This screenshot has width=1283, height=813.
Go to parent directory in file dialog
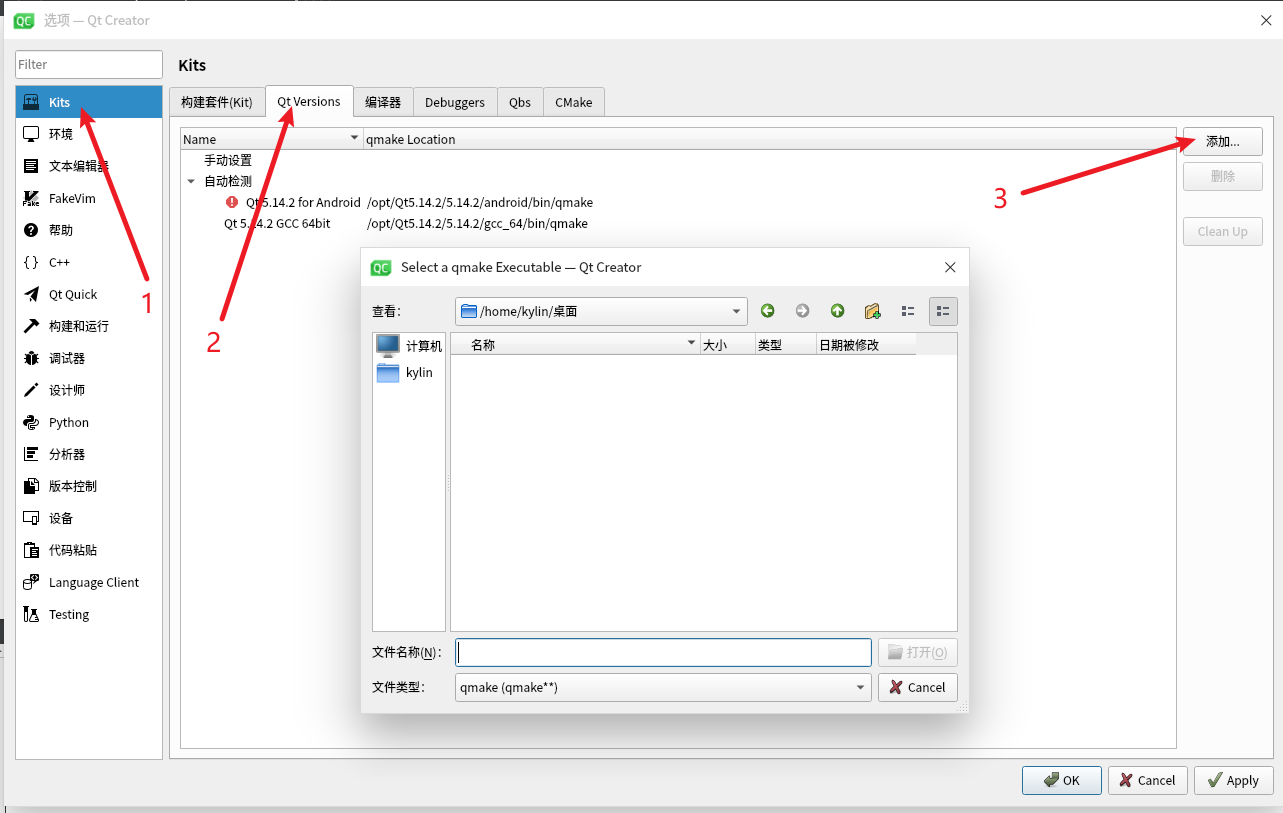pyautogui.click(x=837, y=311)
